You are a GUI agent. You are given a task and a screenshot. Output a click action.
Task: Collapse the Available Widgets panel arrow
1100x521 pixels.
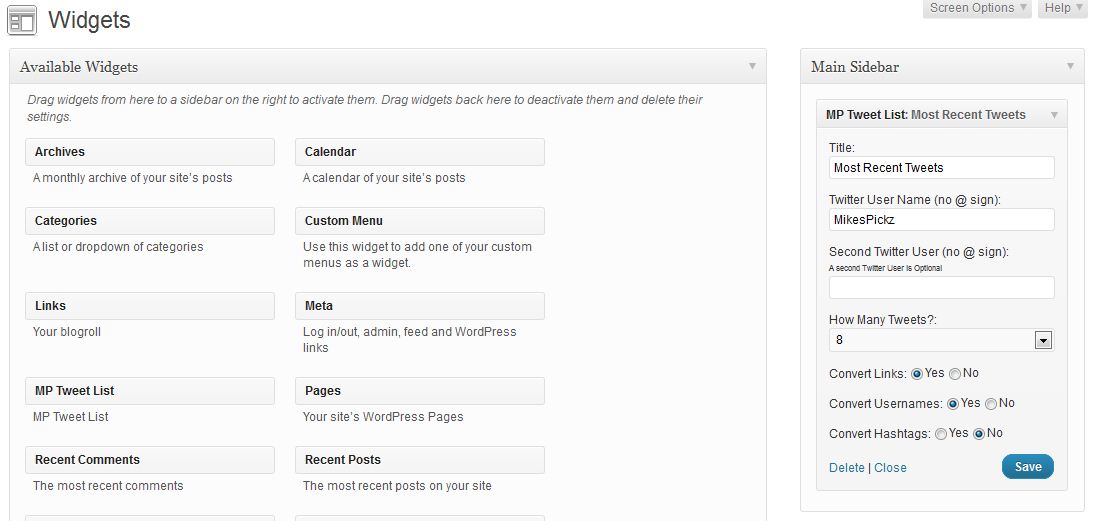point(752,67)
